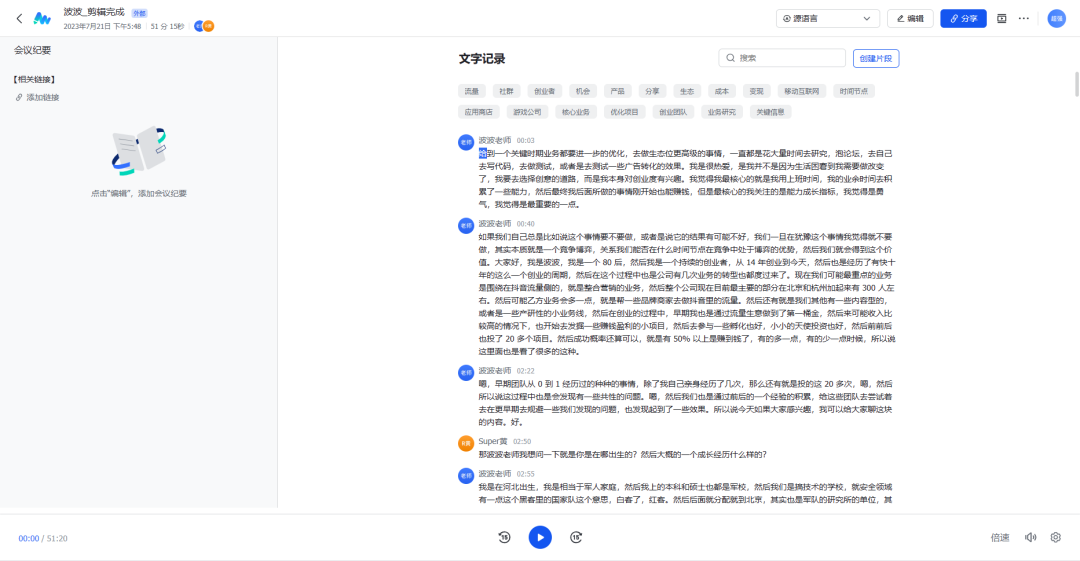This screenshot has width=1080, height=561.
Task: Rewind 15 seconds
Action: [504, 538]
